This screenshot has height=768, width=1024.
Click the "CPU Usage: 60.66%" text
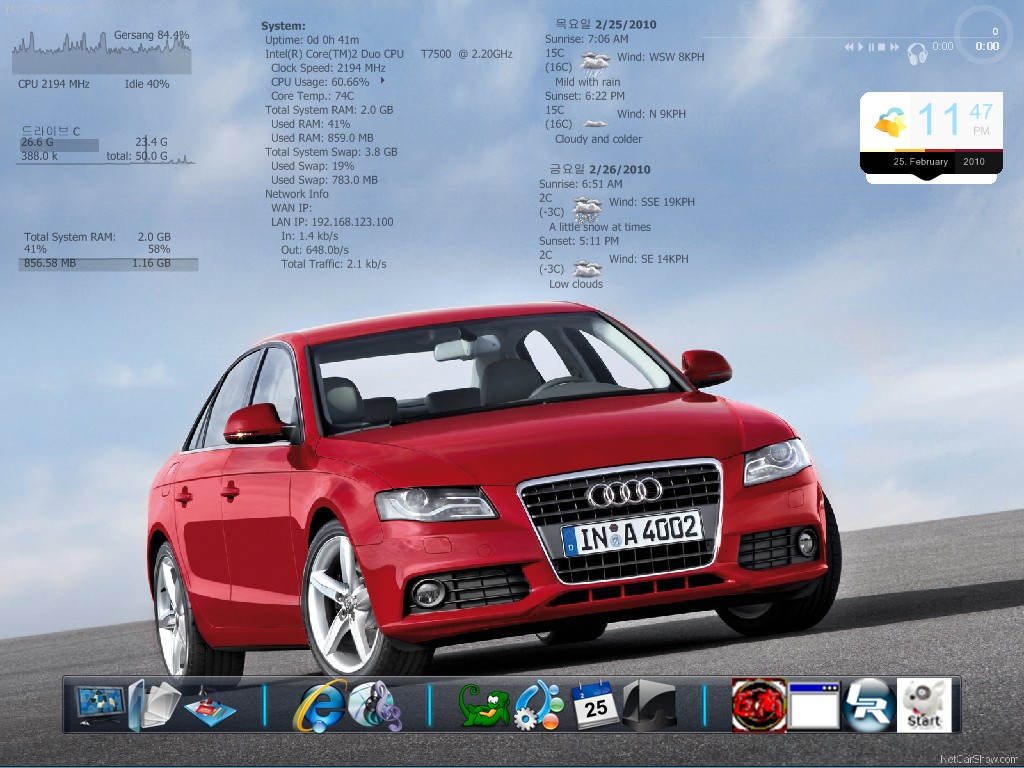pyautogui.click(x=320, y=82)
